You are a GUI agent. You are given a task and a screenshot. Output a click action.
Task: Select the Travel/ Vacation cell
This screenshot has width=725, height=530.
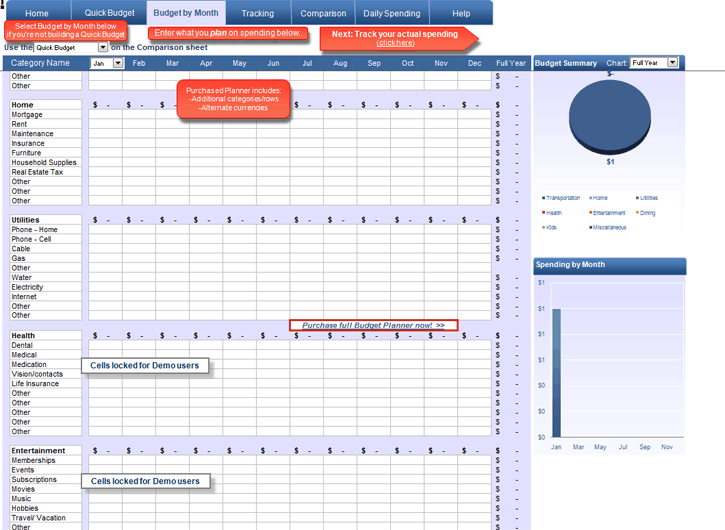pyautogui.click(x=45, y=518)
